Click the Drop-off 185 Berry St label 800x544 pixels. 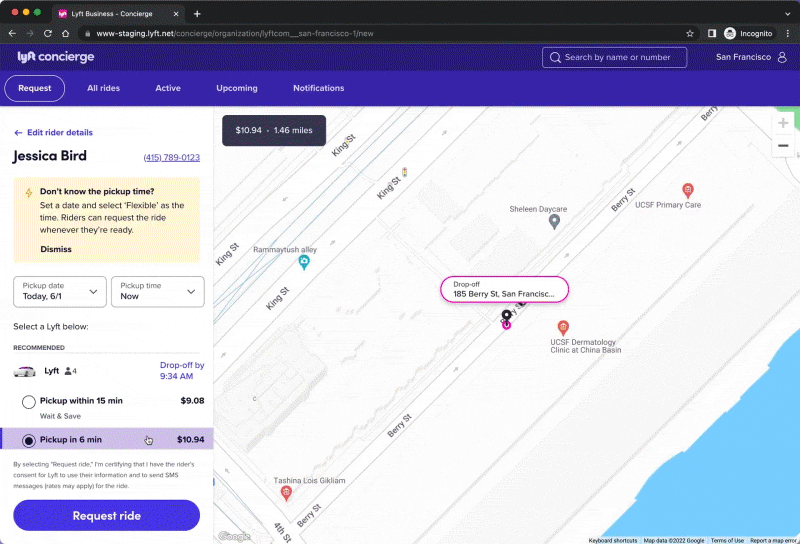coord(504,289)
